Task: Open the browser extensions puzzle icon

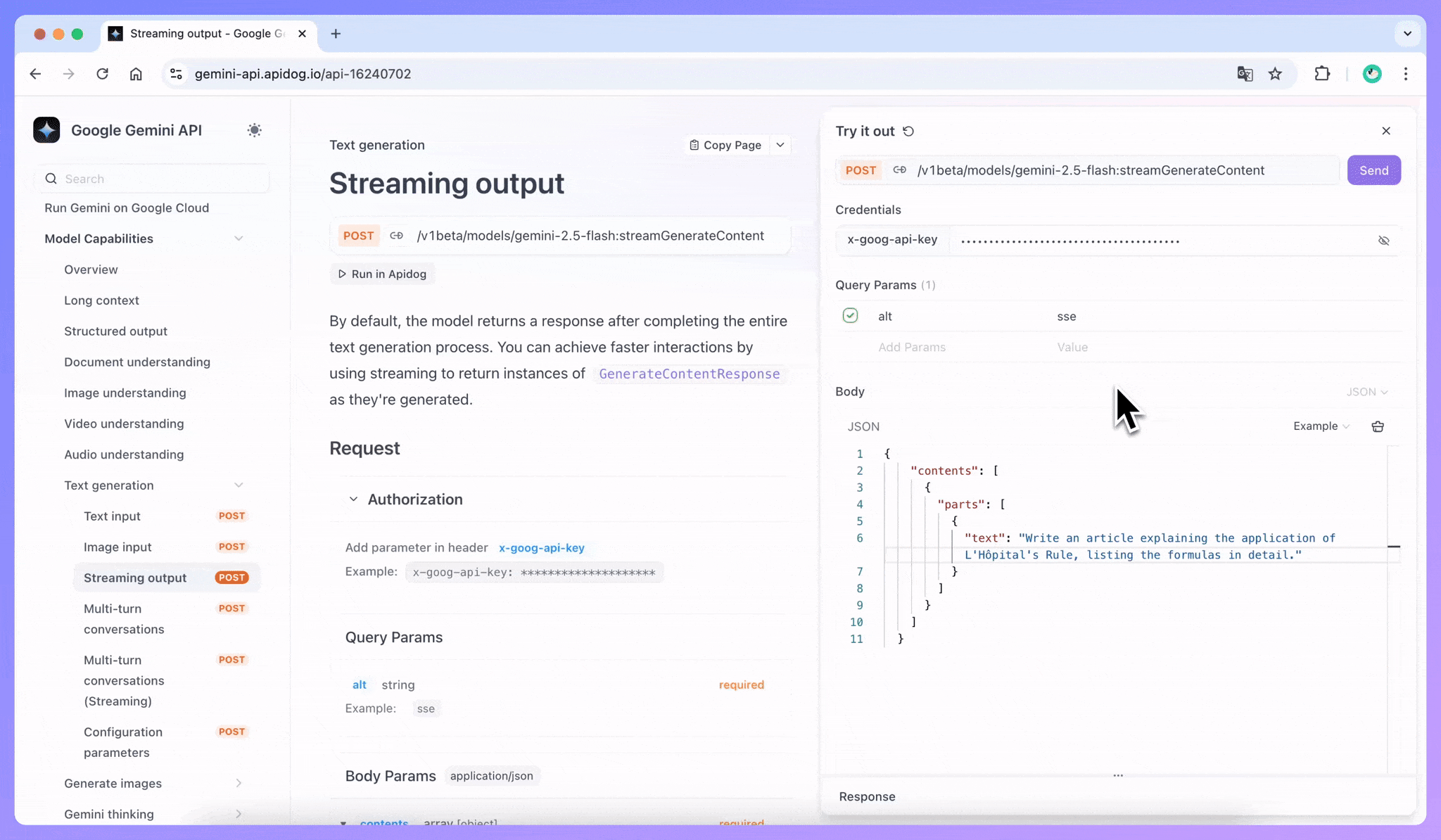Action: click(1322, 74)
